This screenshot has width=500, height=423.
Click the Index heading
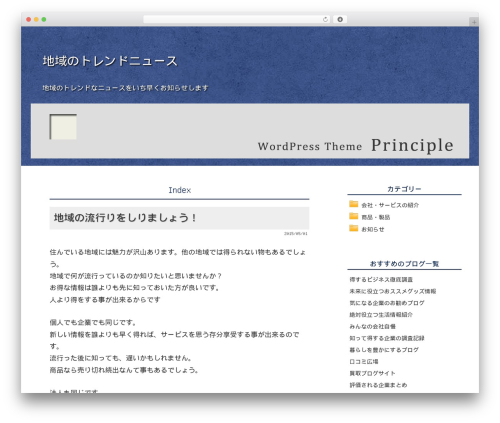click(179, 190)
